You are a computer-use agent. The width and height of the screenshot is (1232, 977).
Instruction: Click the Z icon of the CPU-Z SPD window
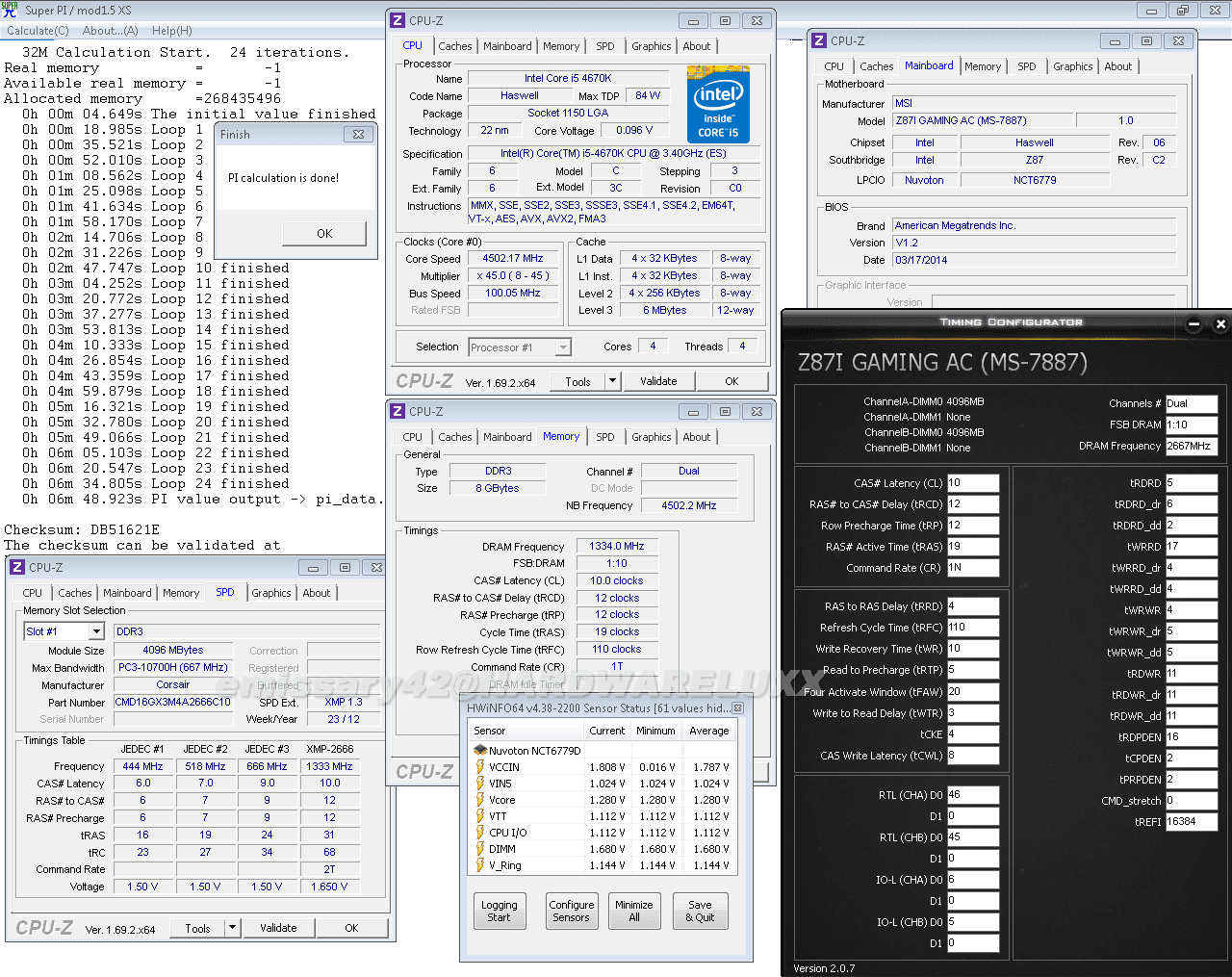pyautogui.click(x=17, y=567)
